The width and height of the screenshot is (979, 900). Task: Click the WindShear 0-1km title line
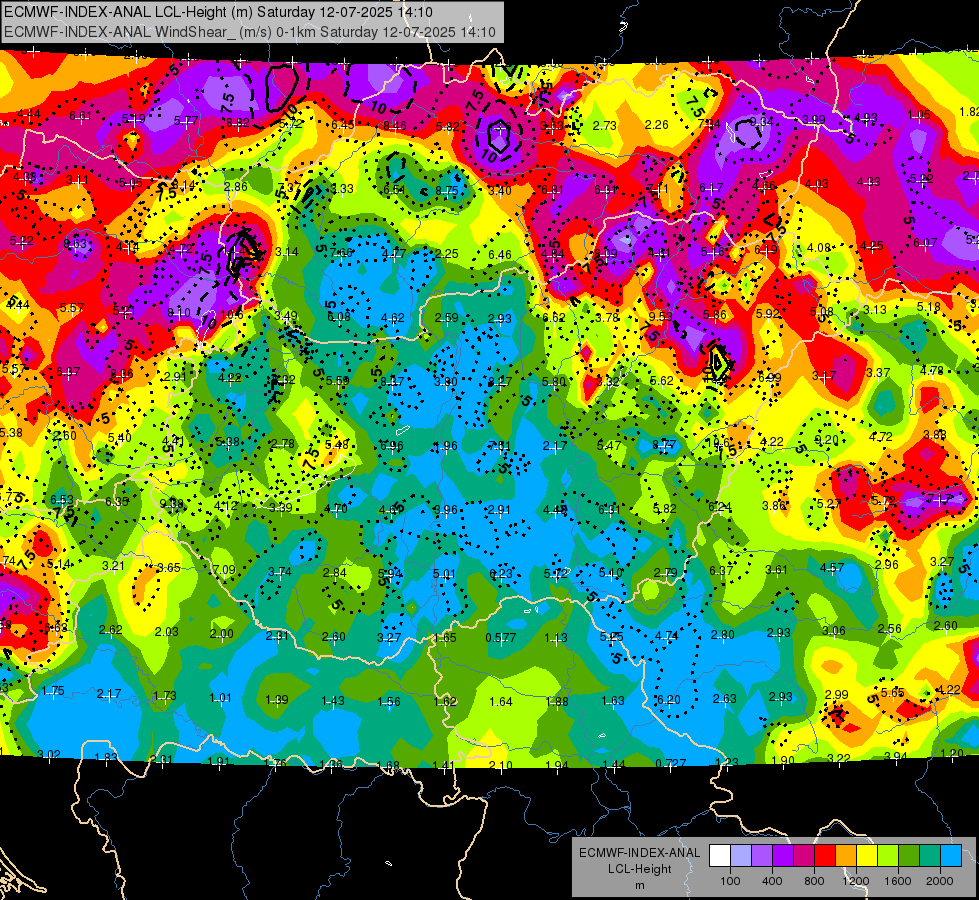[250, 32]
